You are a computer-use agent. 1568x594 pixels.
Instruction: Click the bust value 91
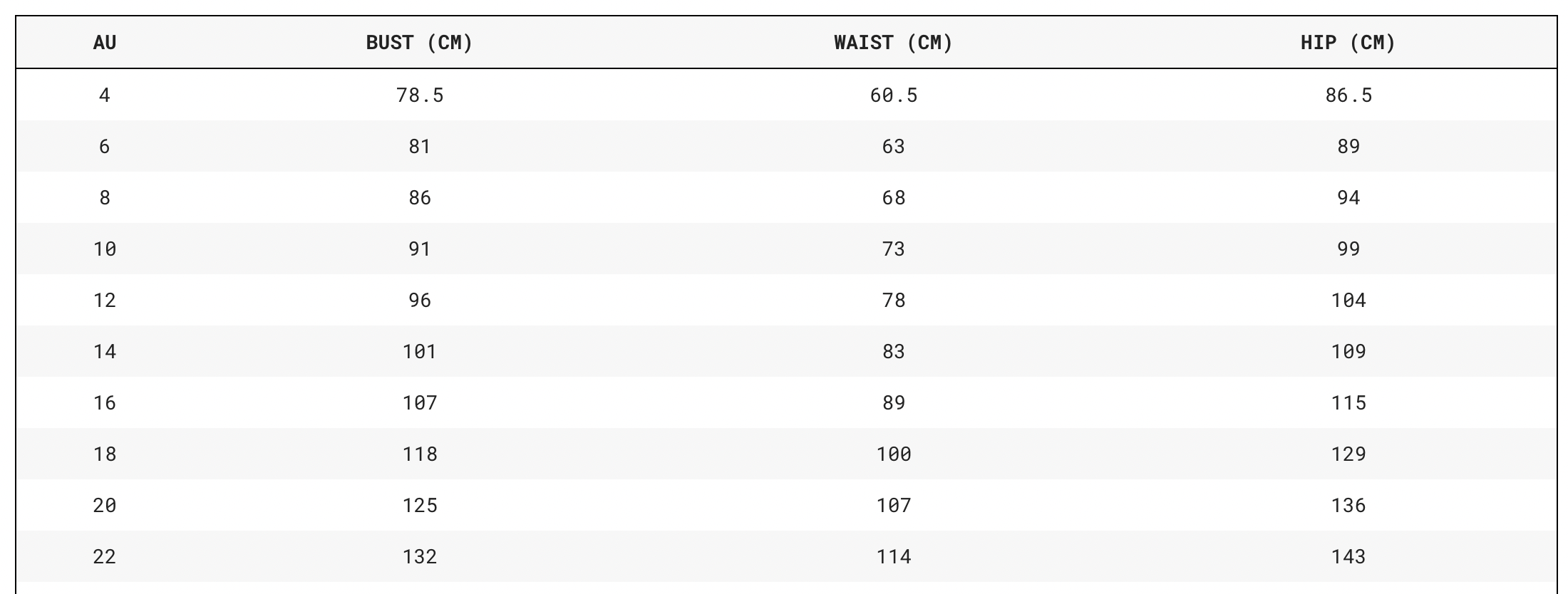tap(419, 249)
